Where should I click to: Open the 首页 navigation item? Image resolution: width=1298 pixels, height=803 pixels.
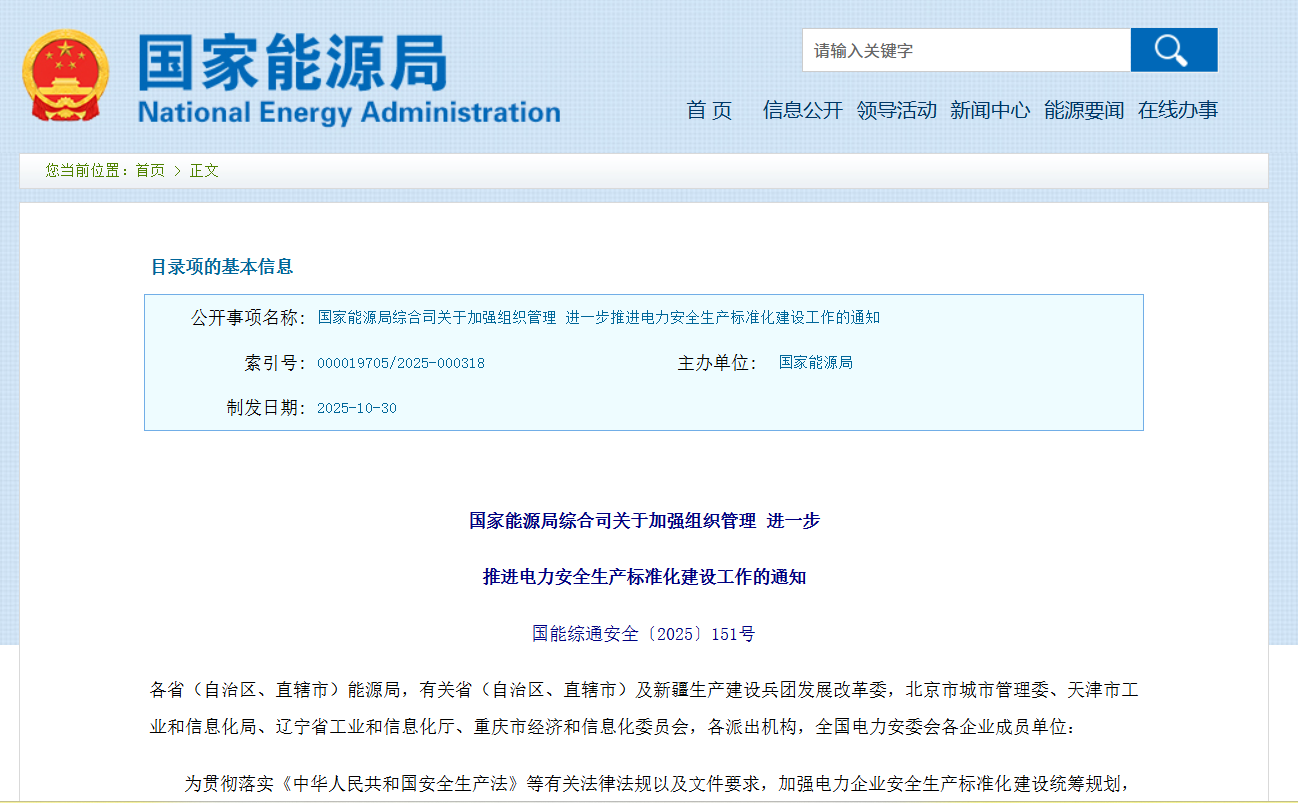(709, 110)
